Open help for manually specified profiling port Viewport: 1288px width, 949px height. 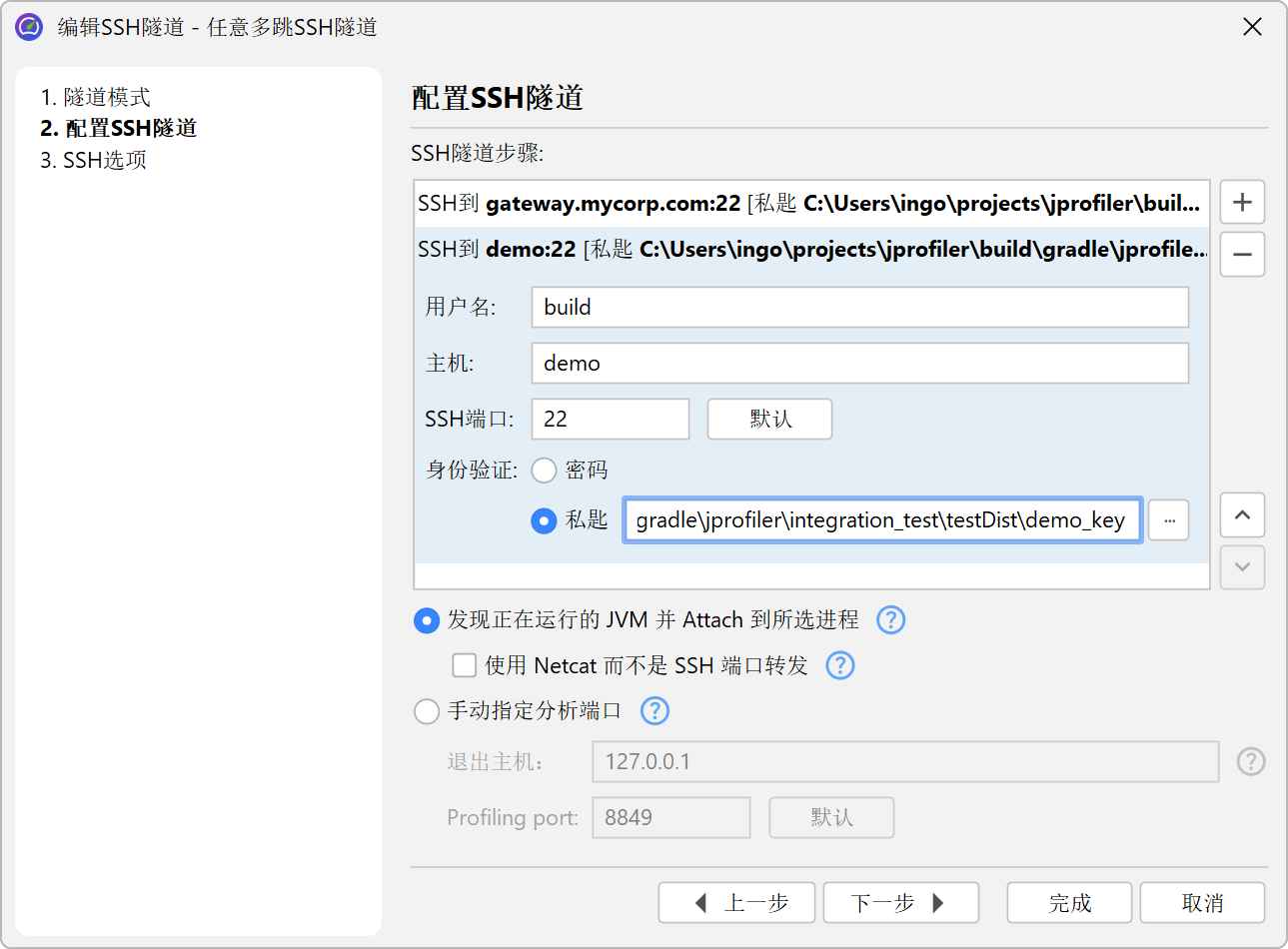pos(654,711)
